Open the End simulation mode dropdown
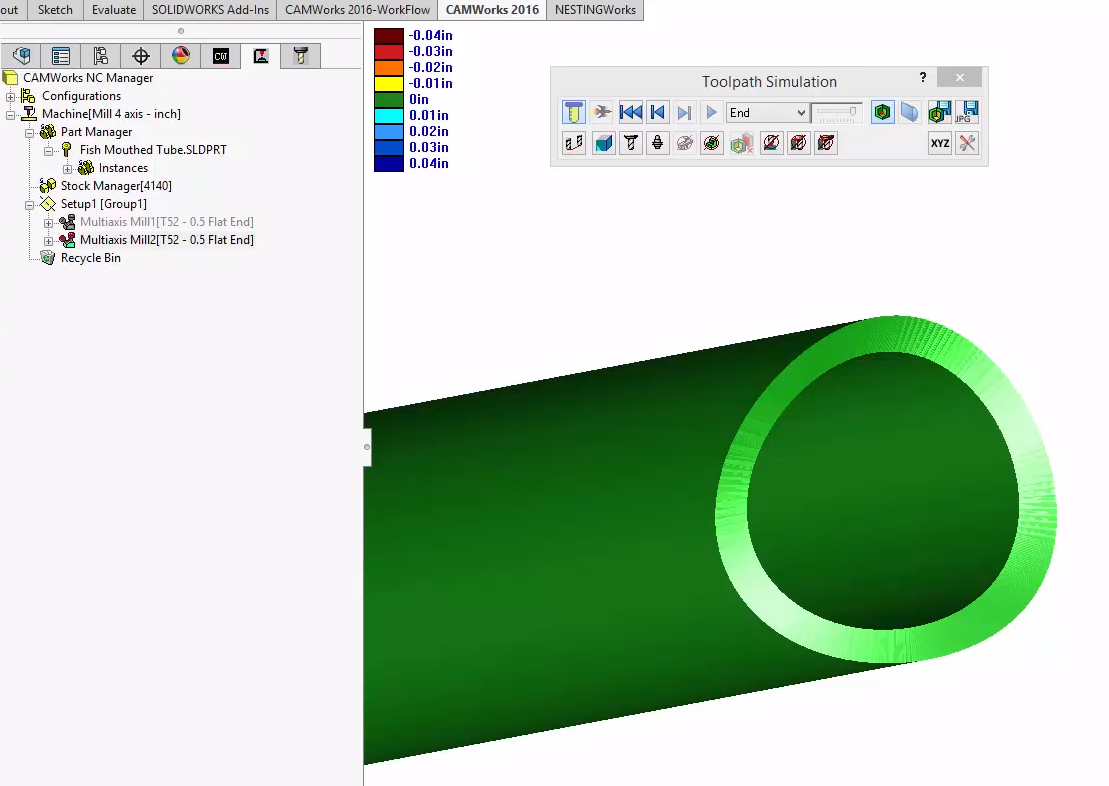Image resolution: width=1109 pixels, height=786 pixels. pos(767,112)
